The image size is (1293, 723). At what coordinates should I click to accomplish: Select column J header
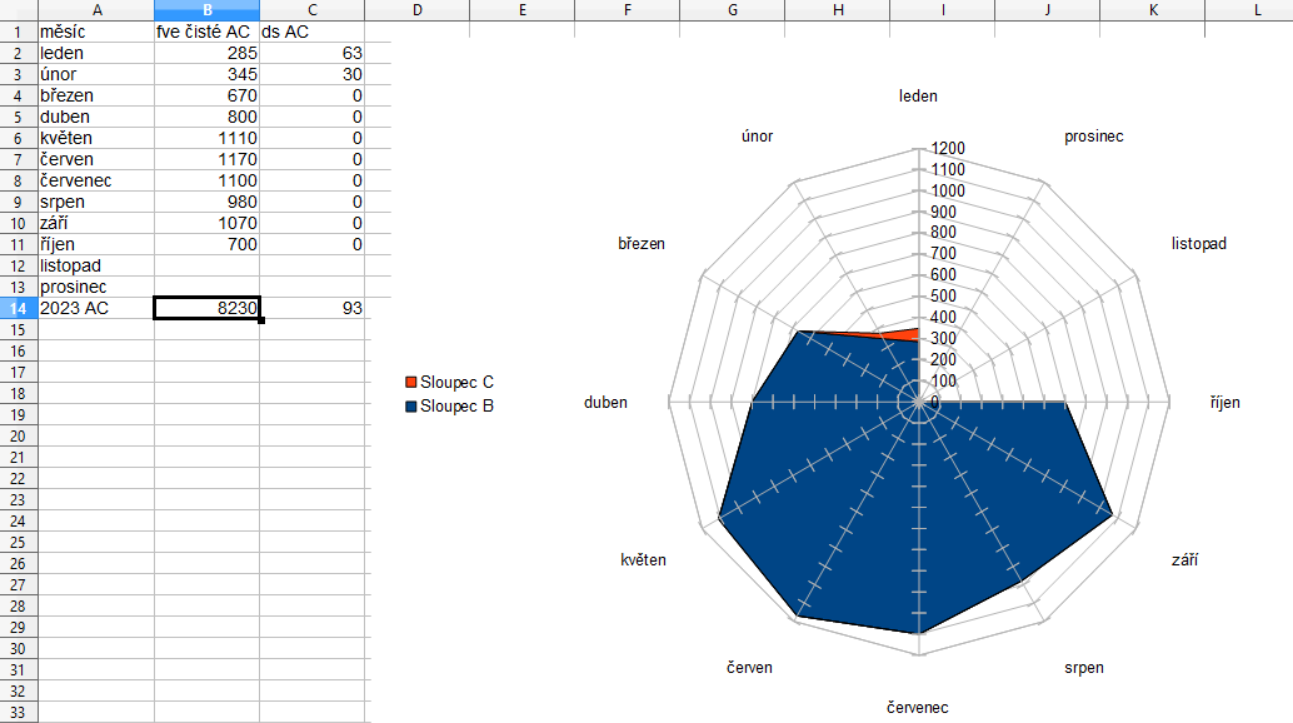(1047, 10)
